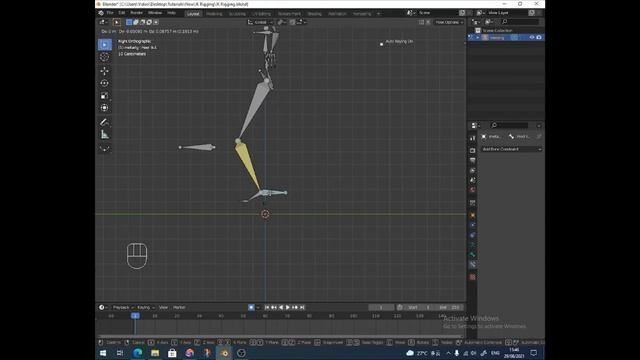Hide metarig in viewport with eye icon
Viewport: 640px width, 360px height.
[531, 38]
